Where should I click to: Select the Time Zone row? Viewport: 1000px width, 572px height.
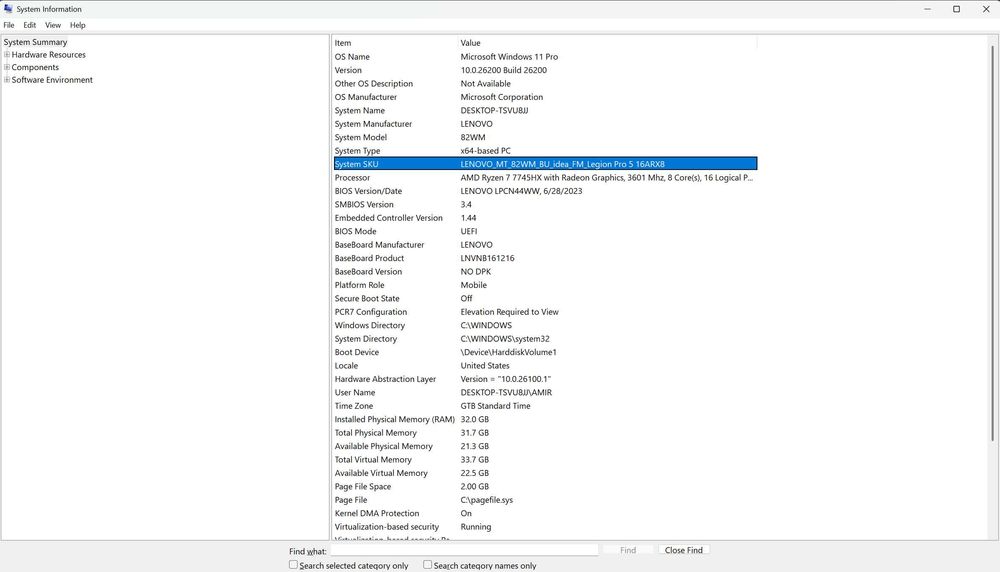545,406
